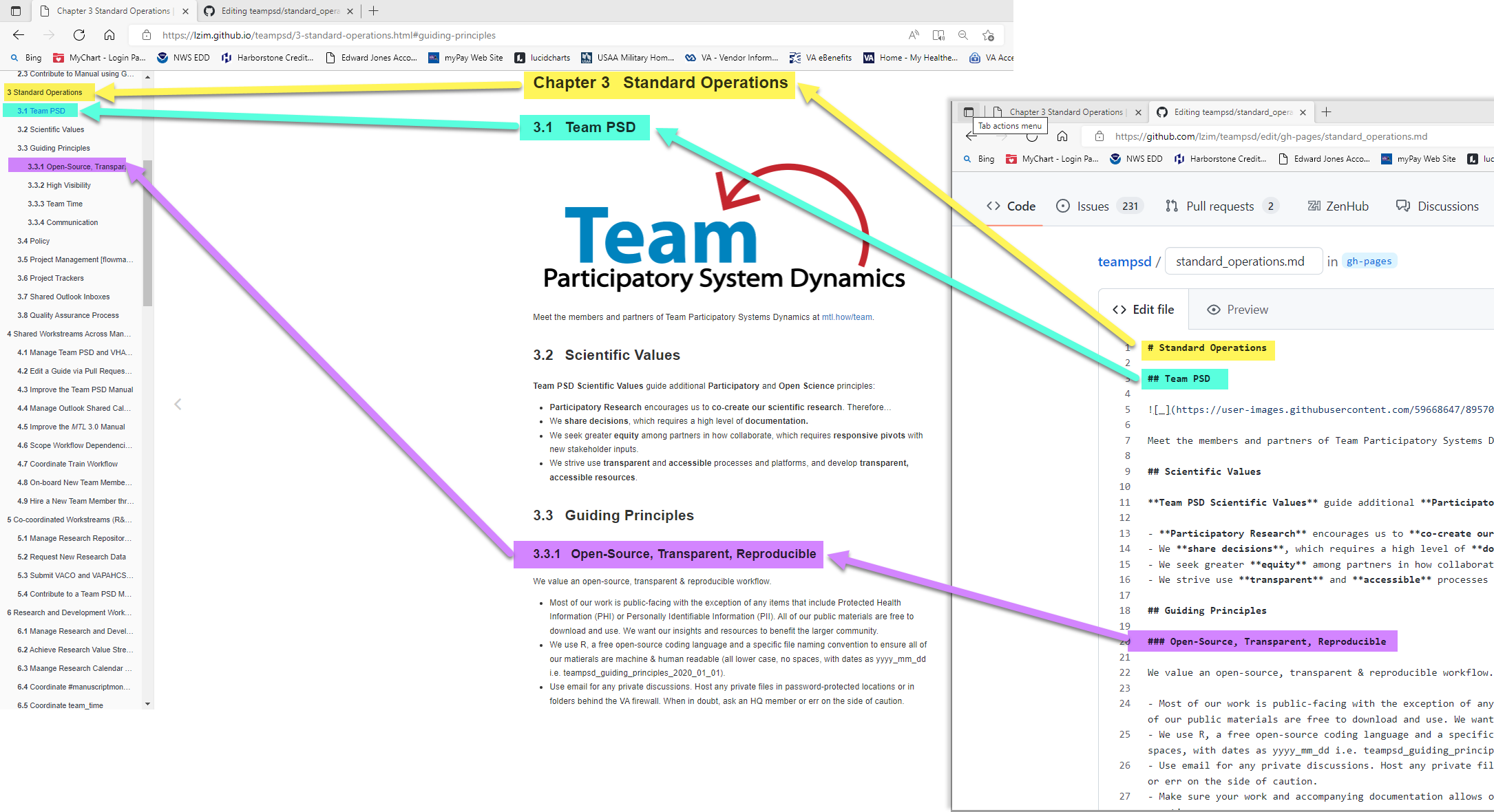This screenshot has width=1494, height=812.
Task: Open a new tab with plus icon
Action: tap(373, 11)
